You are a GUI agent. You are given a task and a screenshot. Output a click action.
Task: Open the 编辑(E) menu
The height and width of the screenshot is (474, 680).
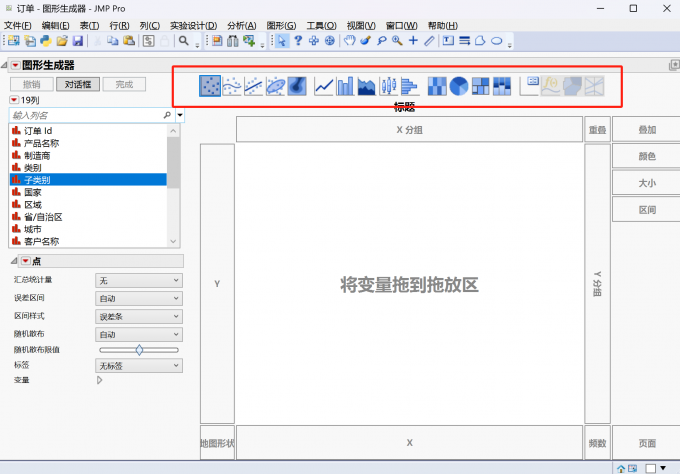click(56, 26)
